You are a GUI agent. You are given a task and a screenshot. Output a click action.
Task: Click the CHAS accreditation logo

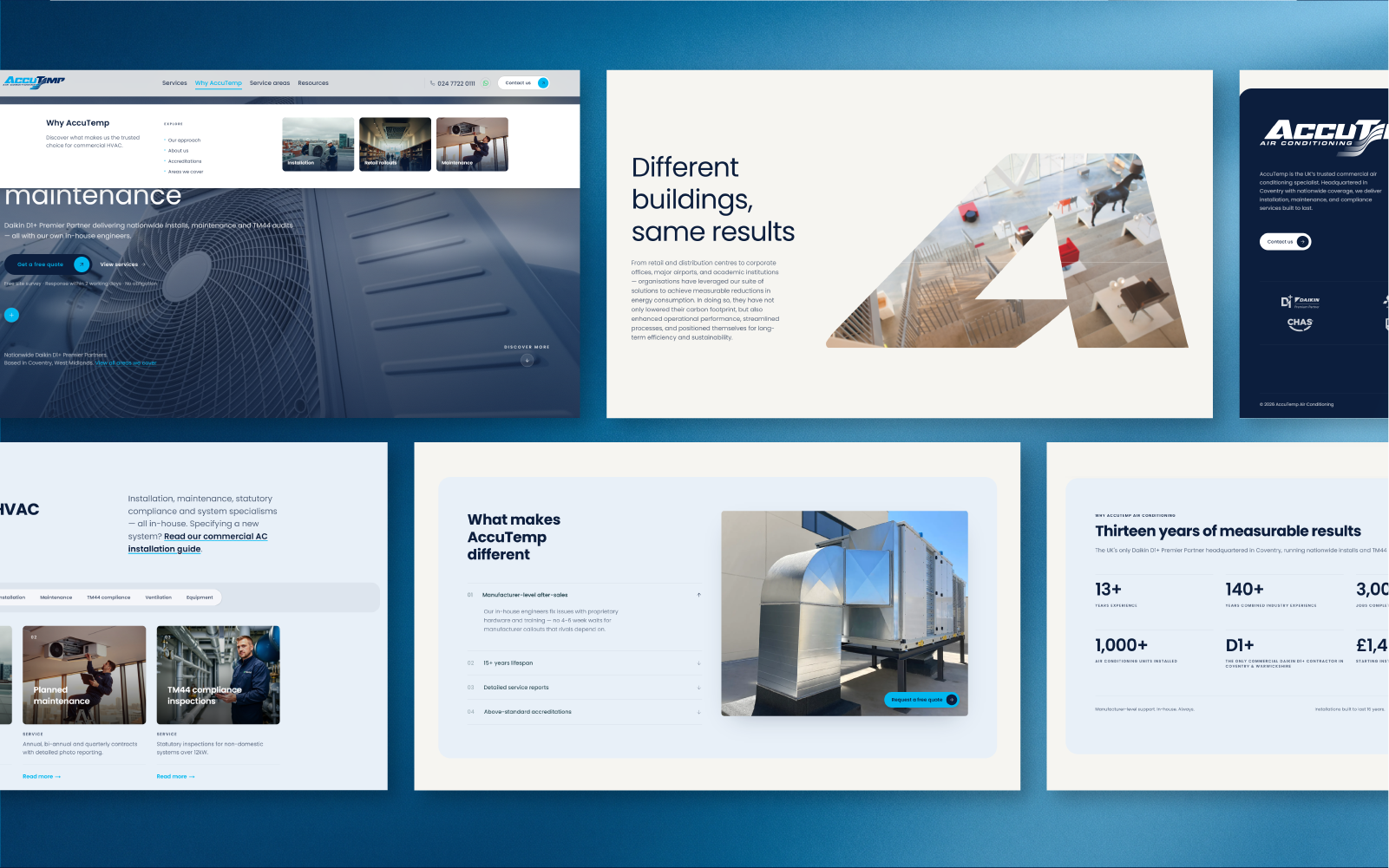pyautogui.click(x=1300, y=324)
